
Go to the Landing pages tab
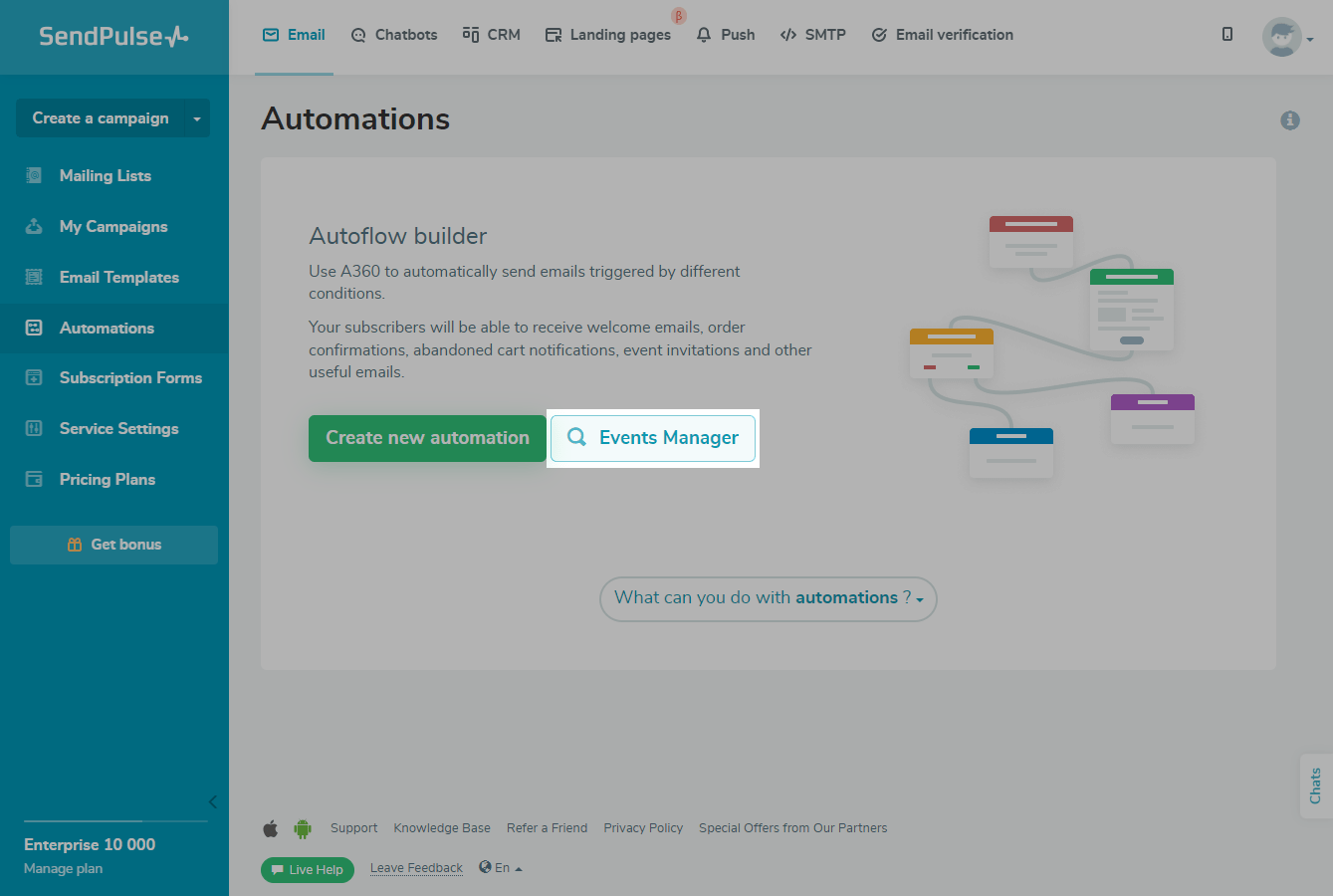pos(608,35)
